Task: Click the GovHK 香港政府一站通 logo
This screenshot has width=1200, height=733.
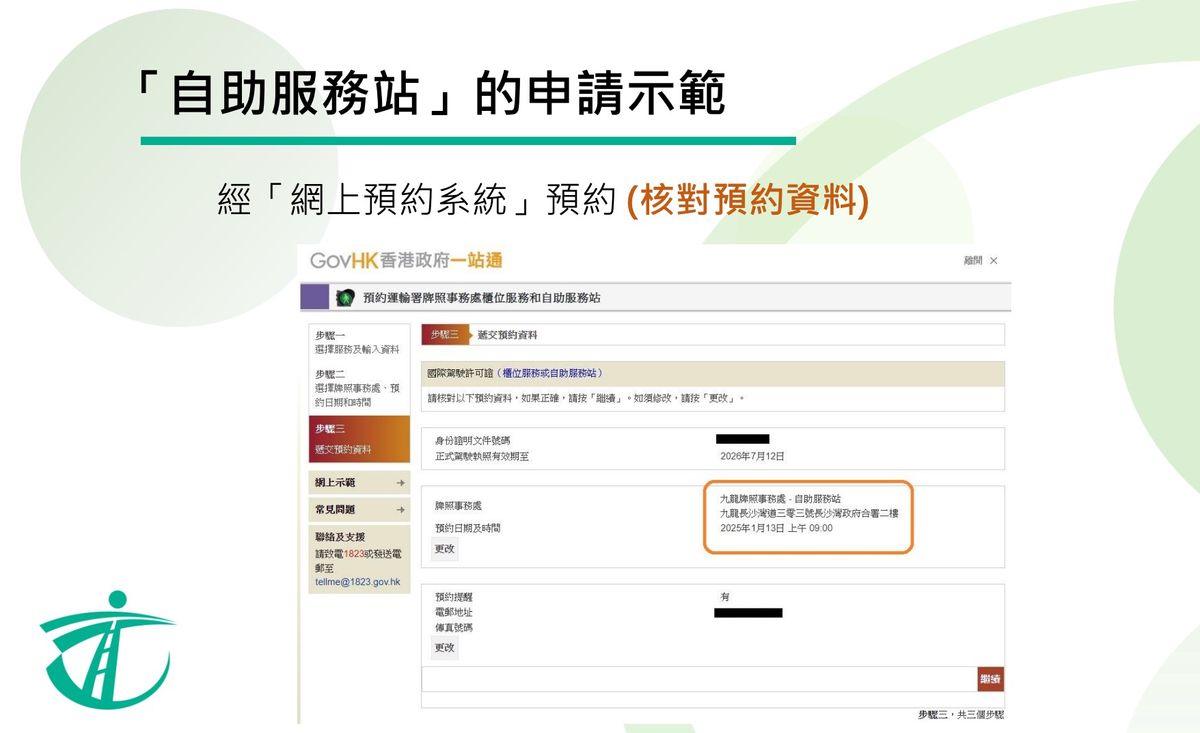Action: coord(406,261)
